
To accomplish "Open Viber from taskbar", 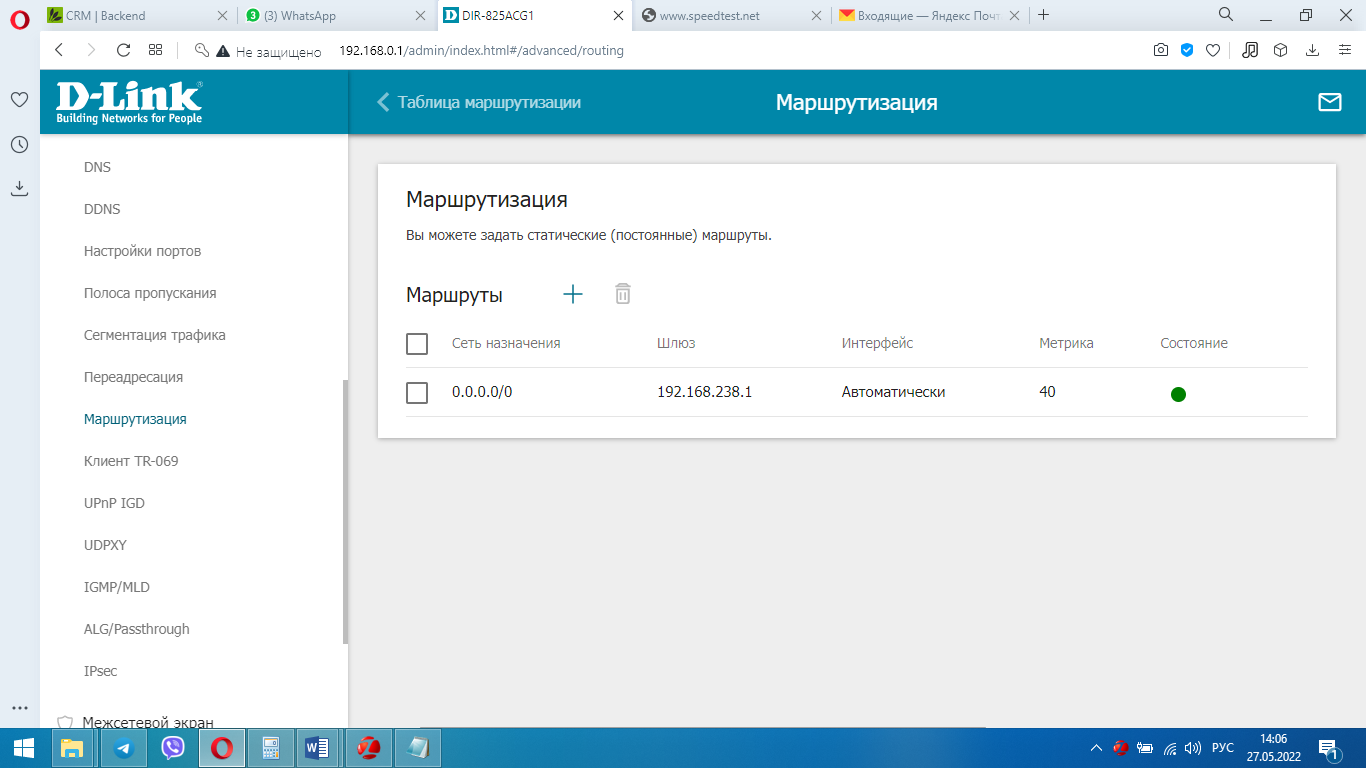I will [173, 747].
